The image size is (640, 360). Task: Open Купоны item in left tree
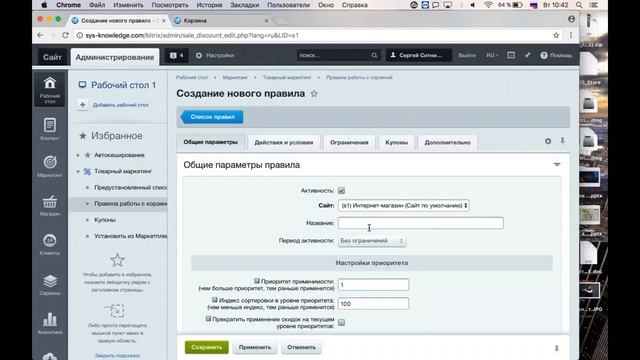(x=105, y=220)
